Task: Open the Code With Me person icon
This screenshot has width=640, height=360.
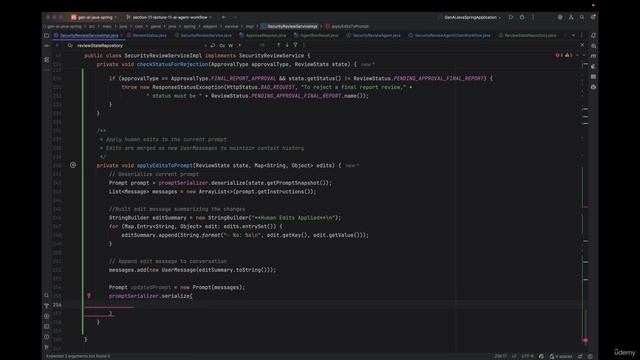Action: pos(571,17)
